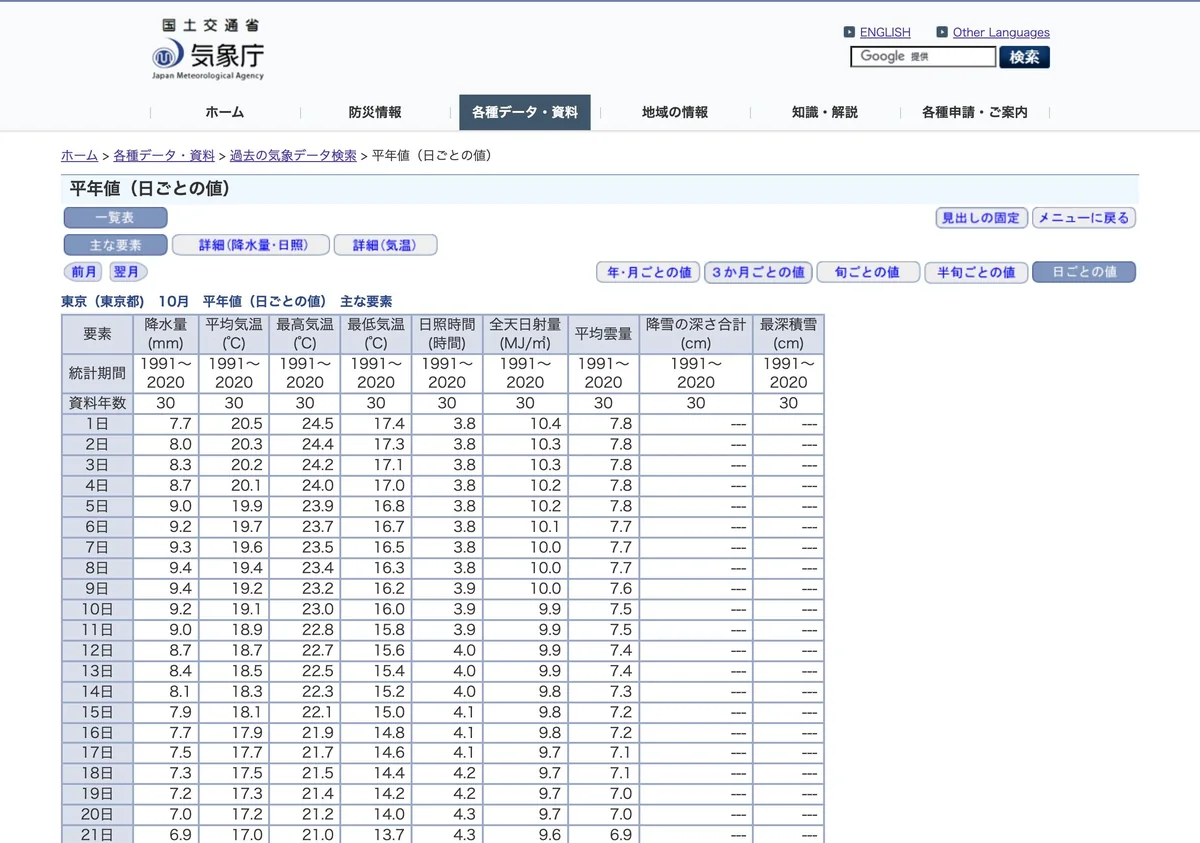Image resolution: width=1200 pixels, height=843 pixels.
Task: Show 旬ごとの値 data
Action: [867, 272]
